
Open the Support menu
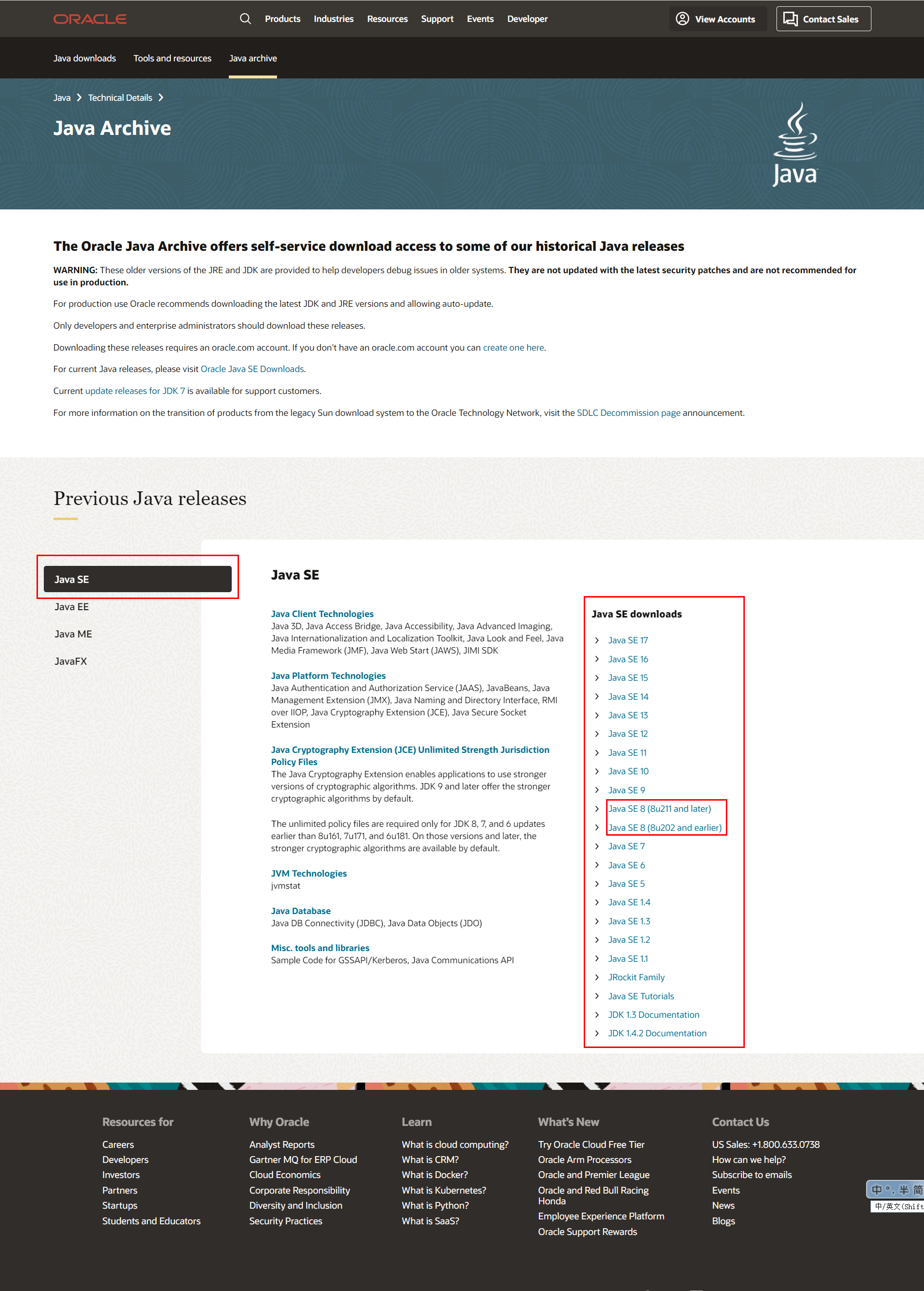click(x=437, y=18)
